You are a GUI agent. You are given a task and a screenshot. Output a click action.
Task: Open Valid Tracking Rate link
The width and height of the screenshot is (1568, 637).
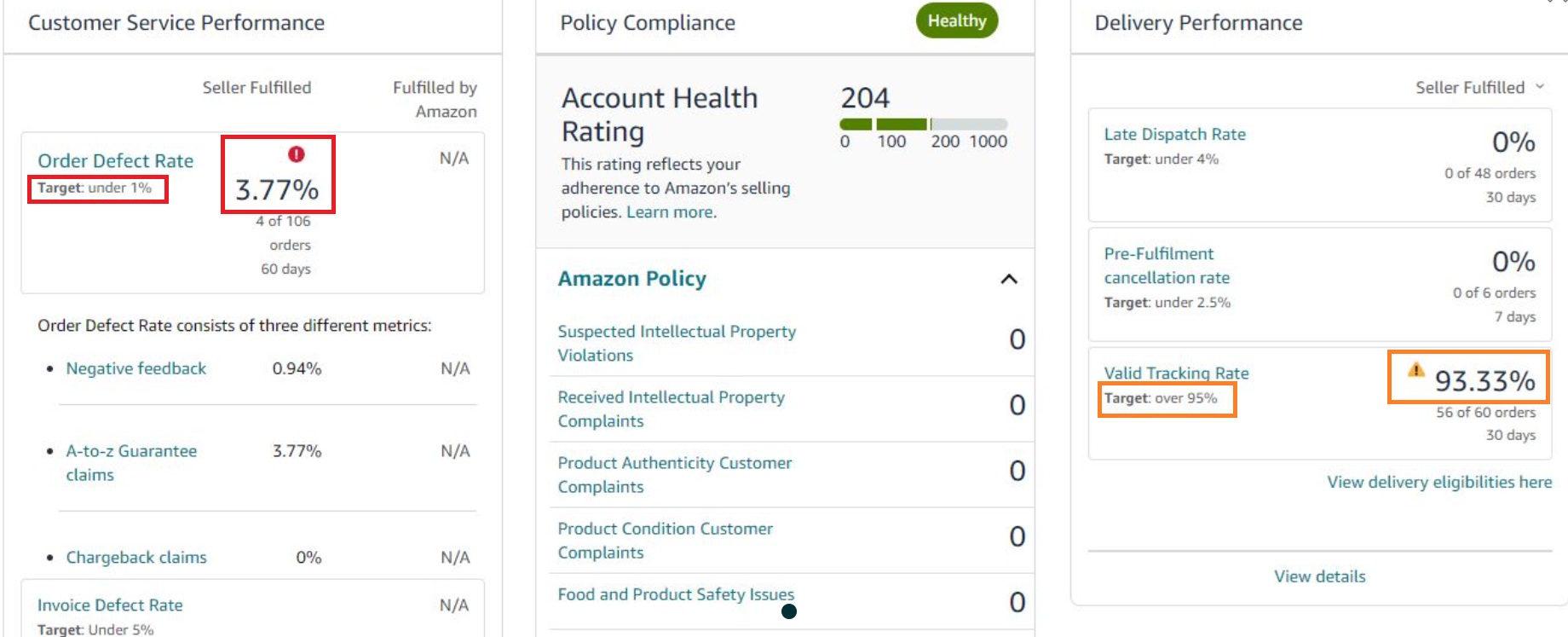[x=1176, y=373]
